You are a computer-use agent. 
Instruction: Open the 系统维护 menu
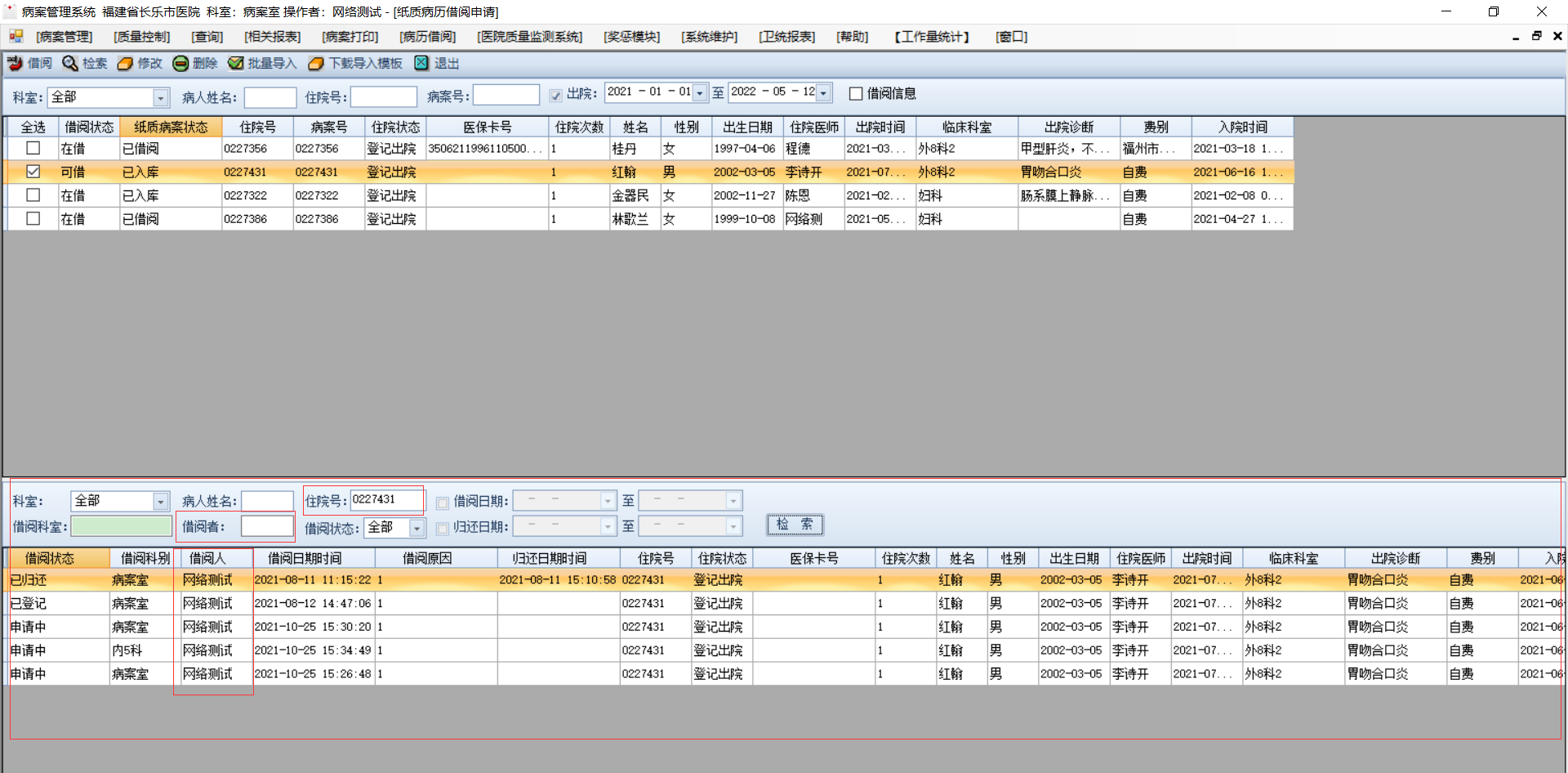point(710,37)
